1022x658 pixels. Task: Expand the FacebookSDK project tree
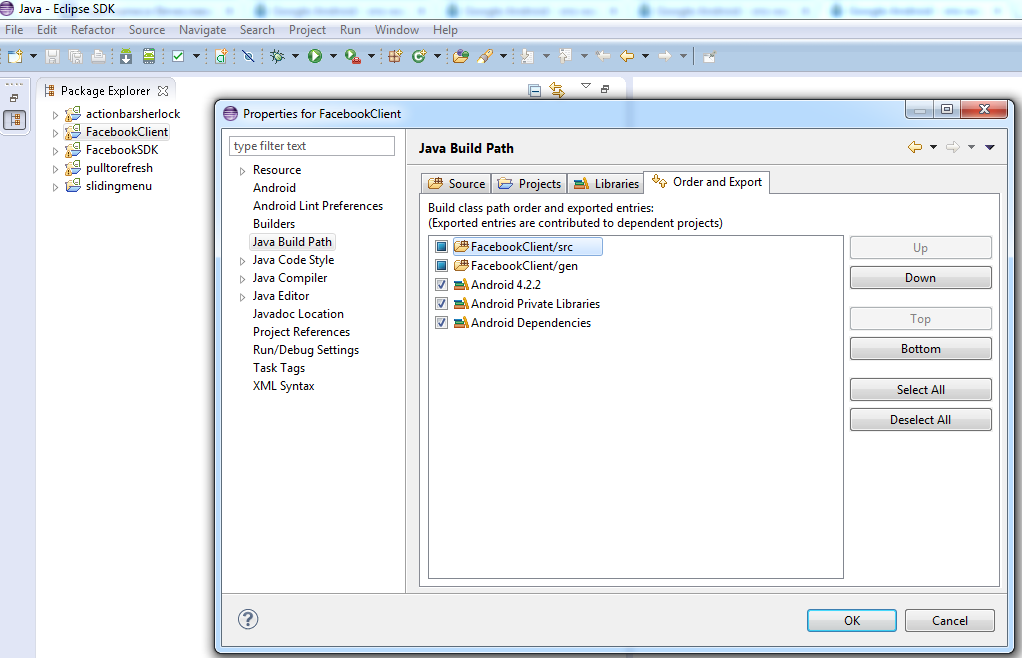[x=55, y=151]
